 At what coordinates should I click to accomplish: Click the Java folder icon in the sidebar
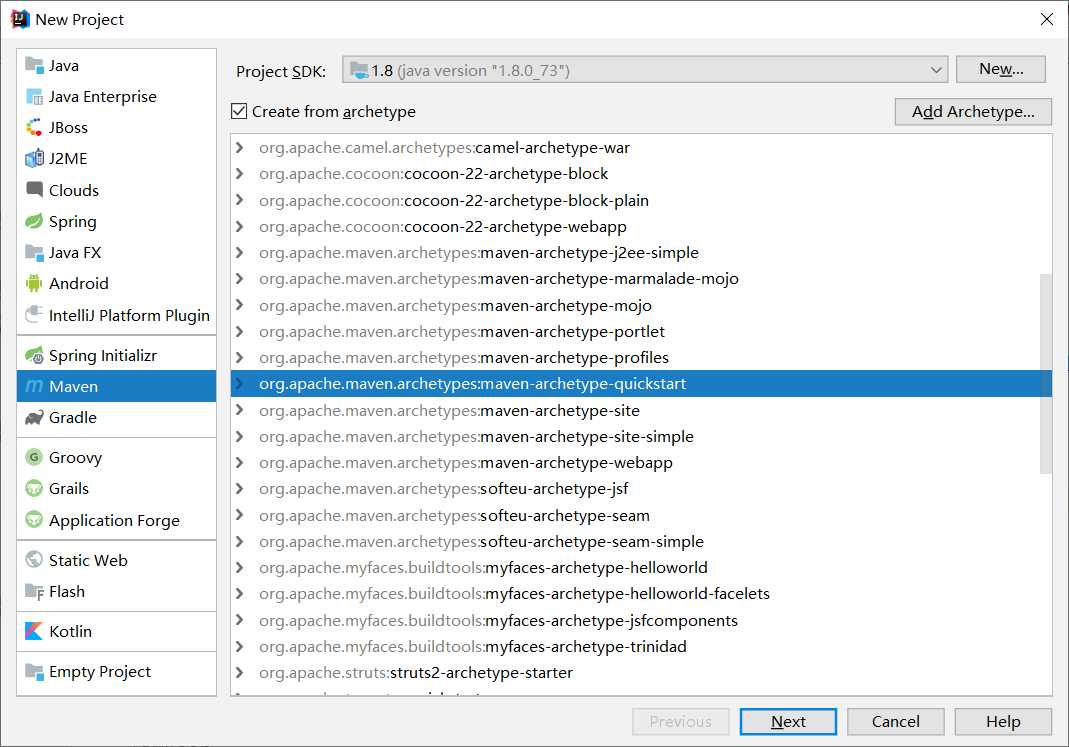[x=35, y=66]
